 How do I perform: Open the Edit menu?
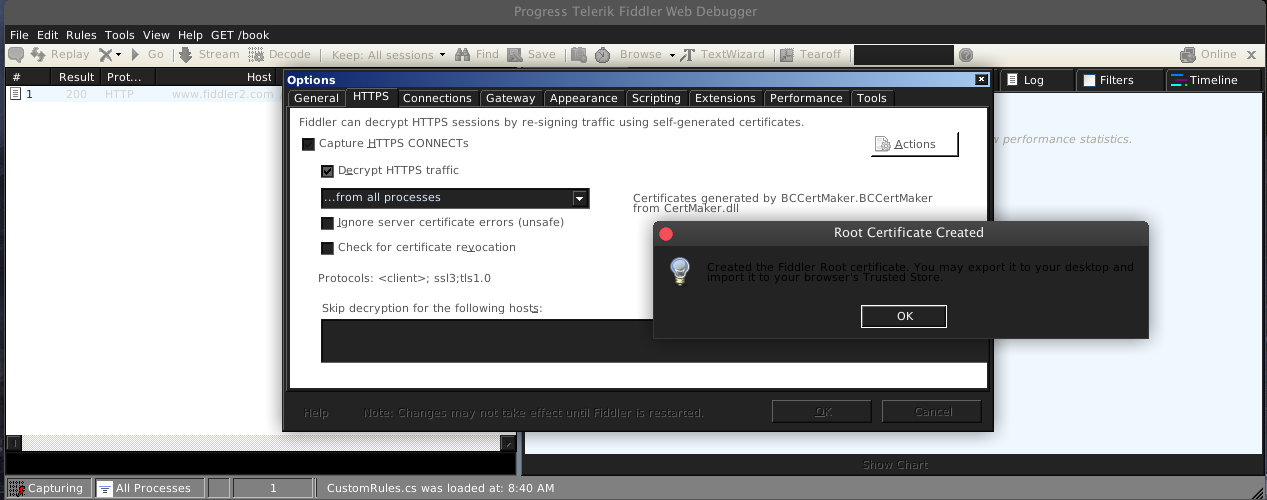click(48, 35)
